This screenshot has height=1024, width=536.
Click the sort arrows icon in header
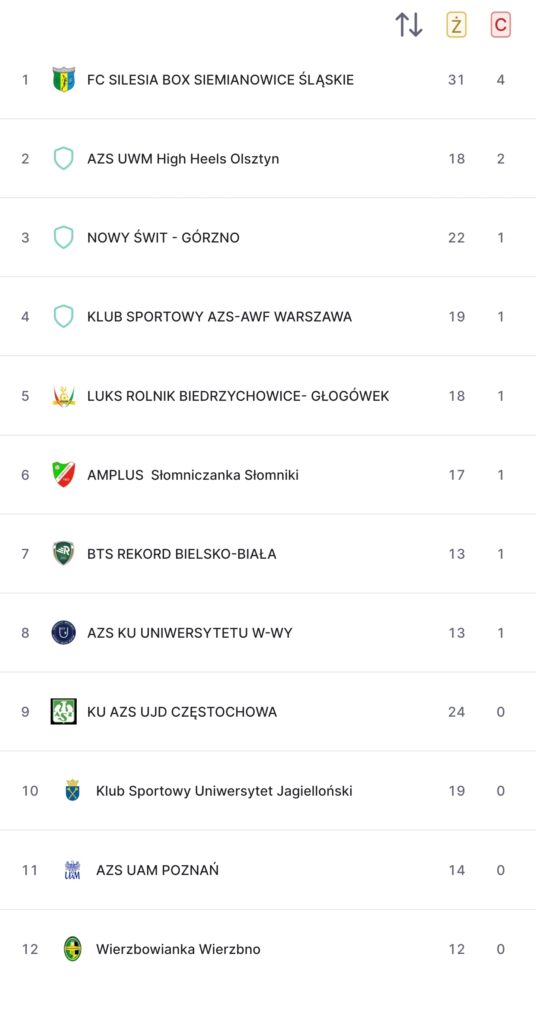pyautogui.click(x=409, y=25)
